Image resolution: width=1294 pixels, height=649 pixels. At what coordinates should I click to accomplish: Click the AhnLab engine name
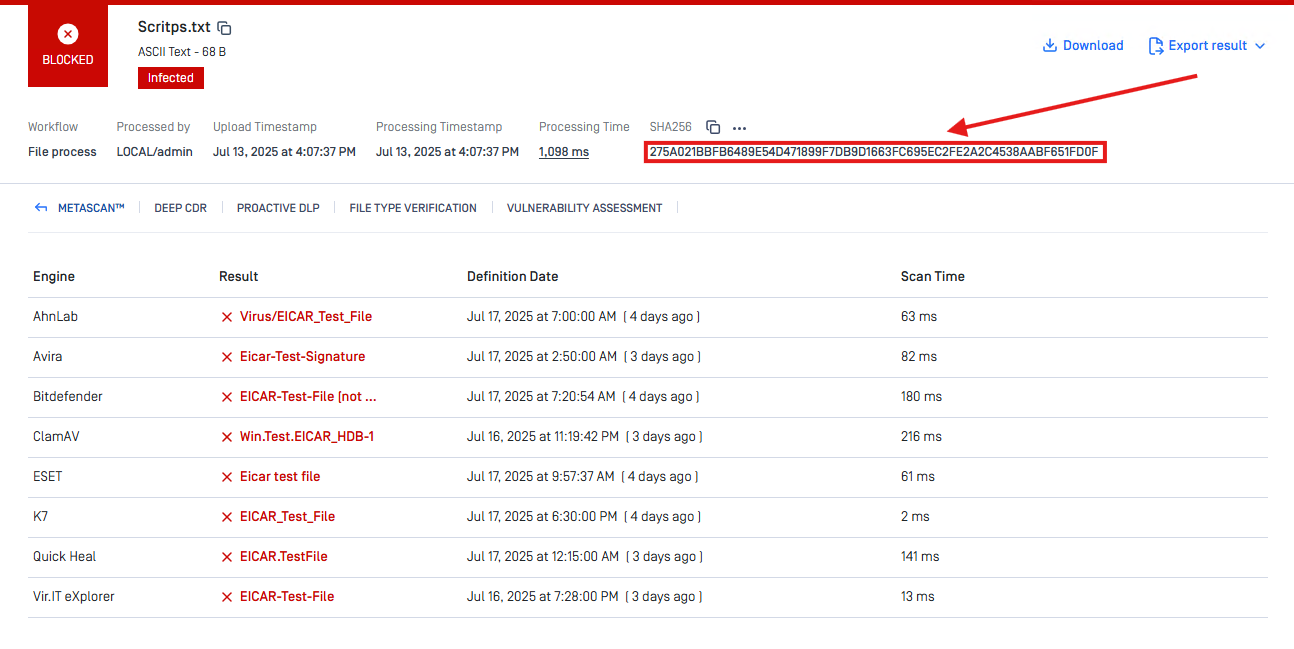pos(55,316)
